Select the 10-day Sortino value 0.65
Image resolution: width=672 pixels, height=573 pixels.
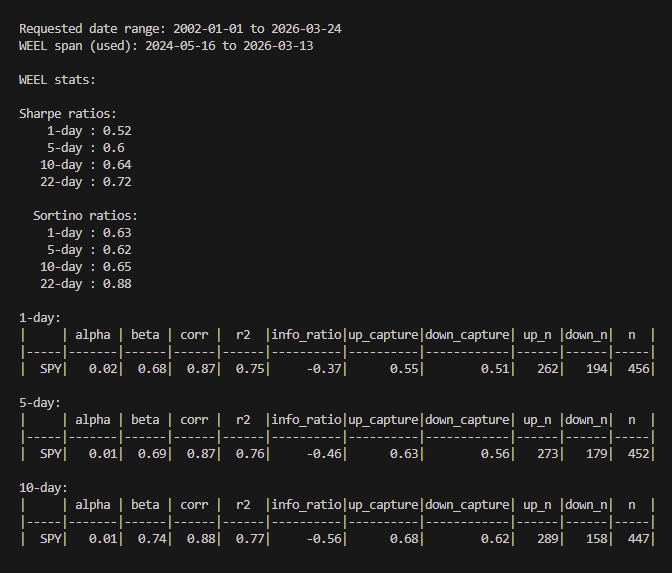pyautogui.click(x=117, y=267)
